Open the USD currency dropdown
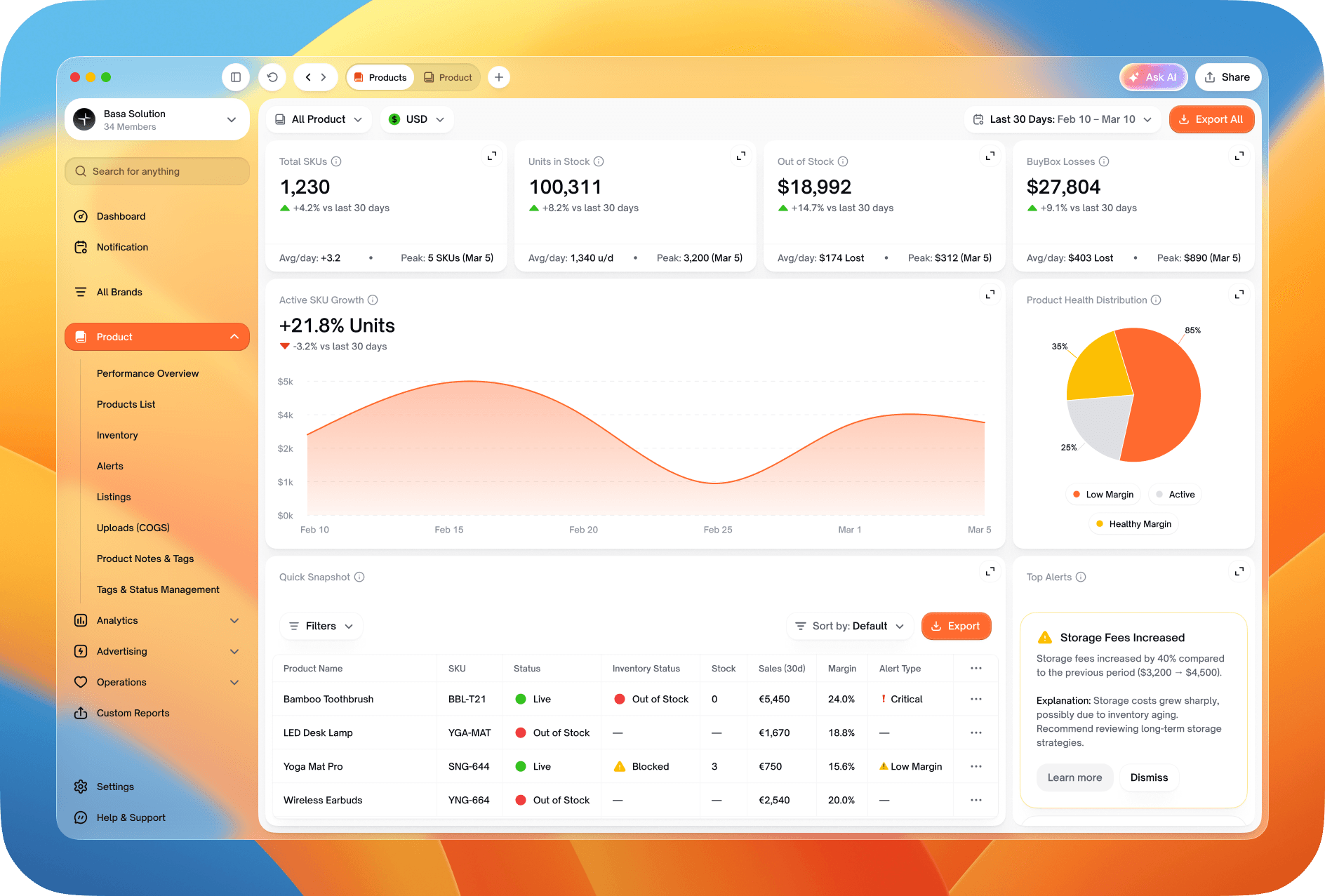 click(417, 119)
